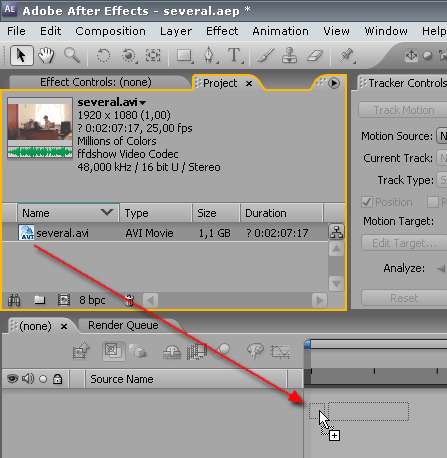Close the Project panel tab
The height and width of the screenshot is (458, 447).
coord(249,84)
